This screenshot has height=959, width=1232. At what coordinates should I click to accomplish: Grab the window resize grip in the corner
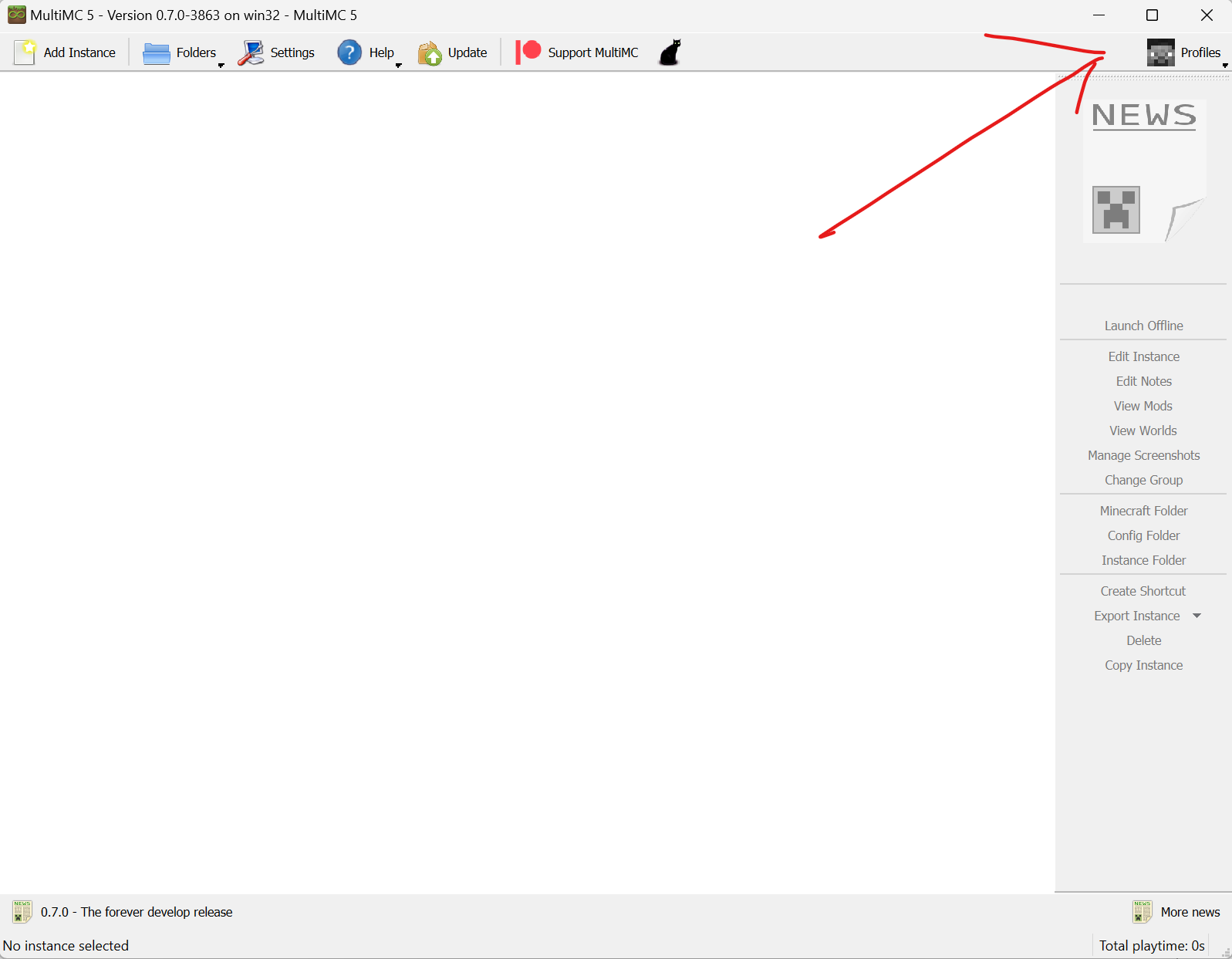(x=1226, y=953)
